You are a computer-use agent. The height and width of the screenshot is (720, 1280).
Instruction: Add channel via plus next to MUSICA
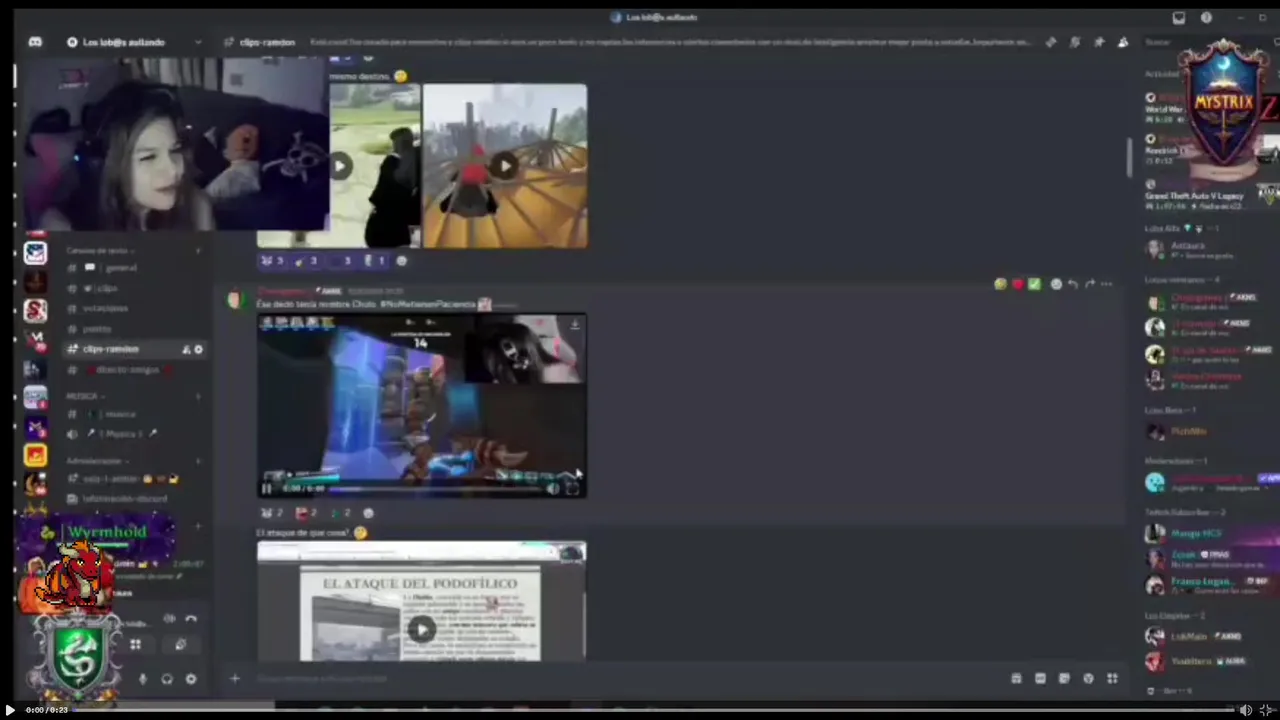click(198, 396)
